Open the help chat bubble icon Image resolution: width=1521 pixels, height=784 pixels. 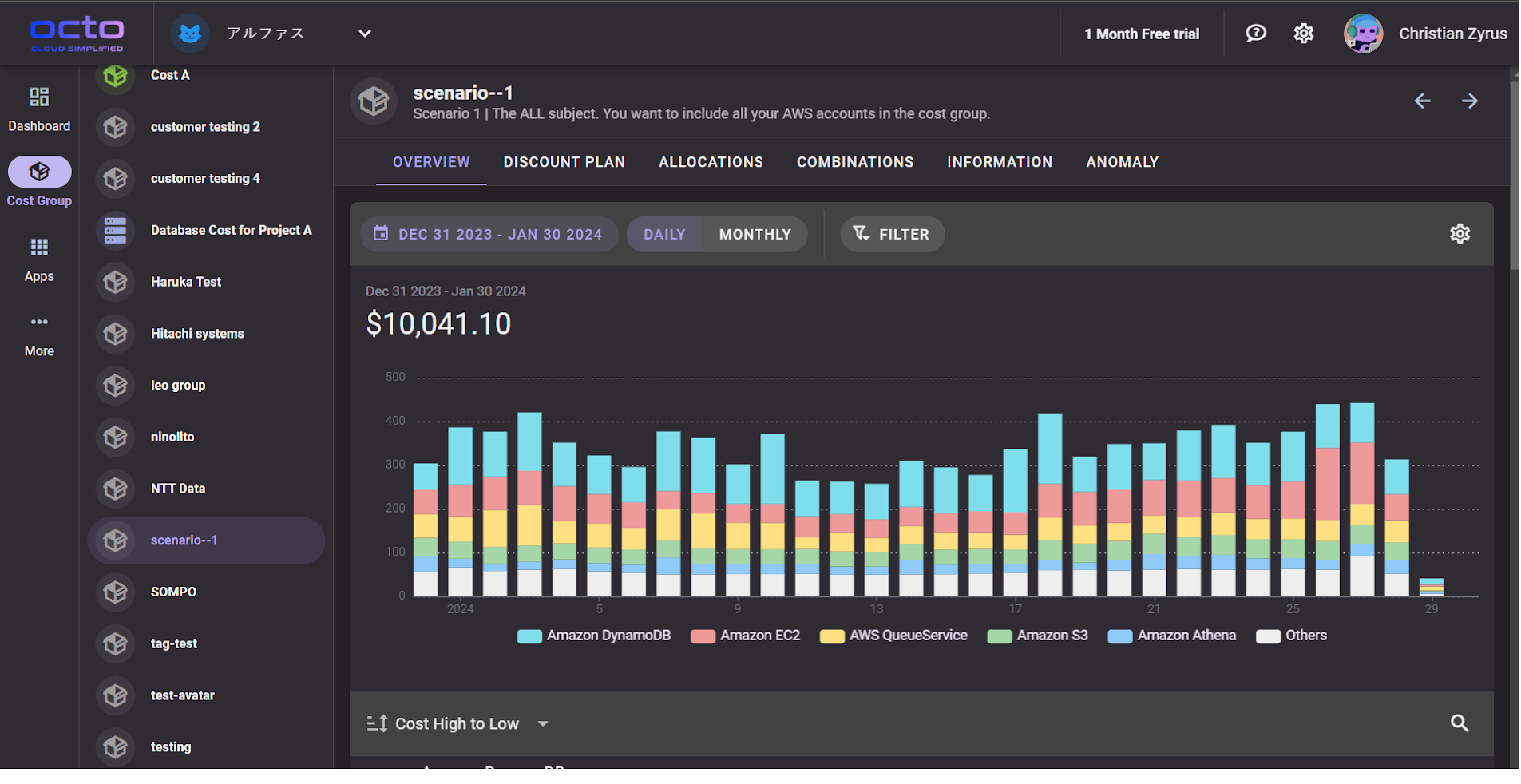point(1256,33)
